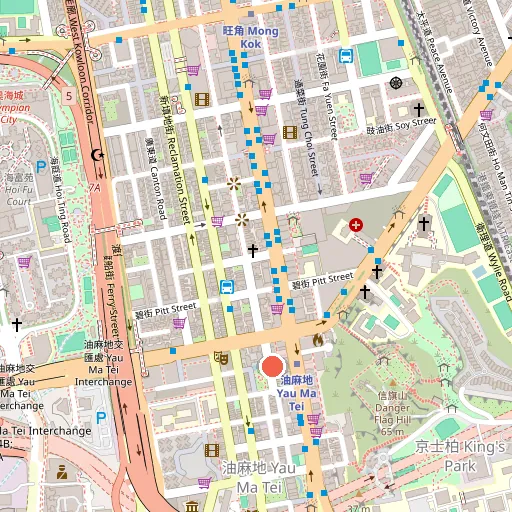Screen dimensions: 512x512
Task: Click the Soy Street road label
Action: [401, 126]
